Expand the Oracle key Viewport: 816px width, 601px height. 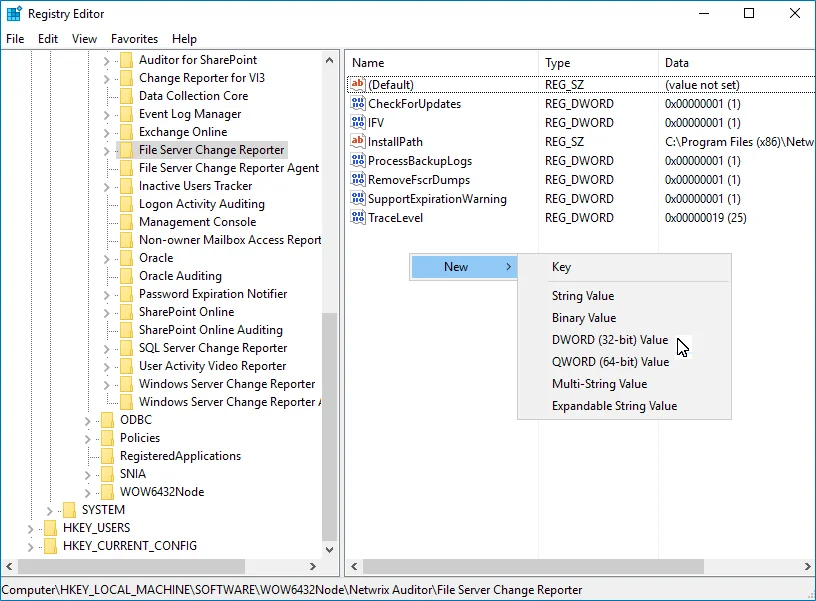click(x=106, y=259)
